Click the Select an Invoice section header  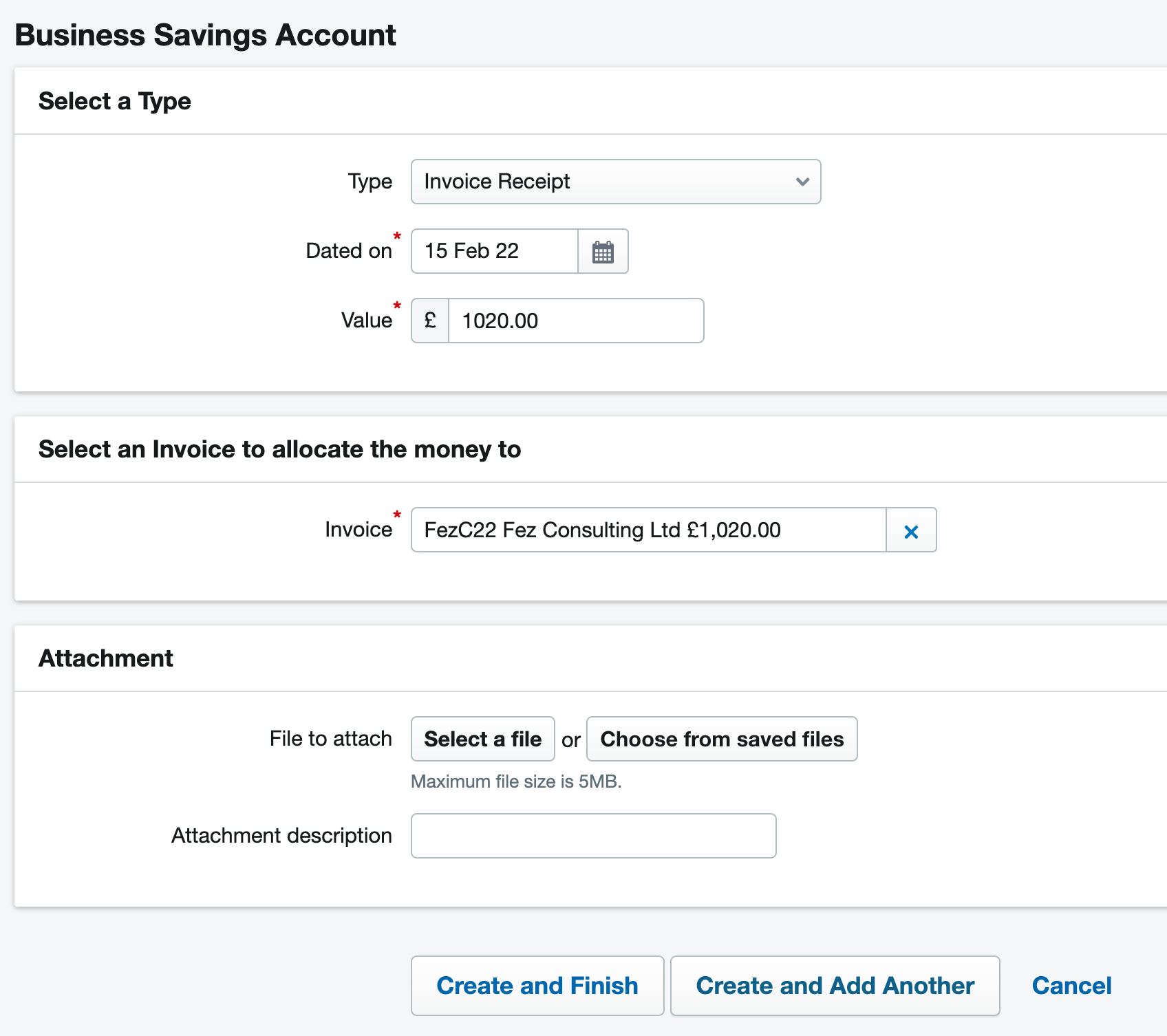coord(279,449)
